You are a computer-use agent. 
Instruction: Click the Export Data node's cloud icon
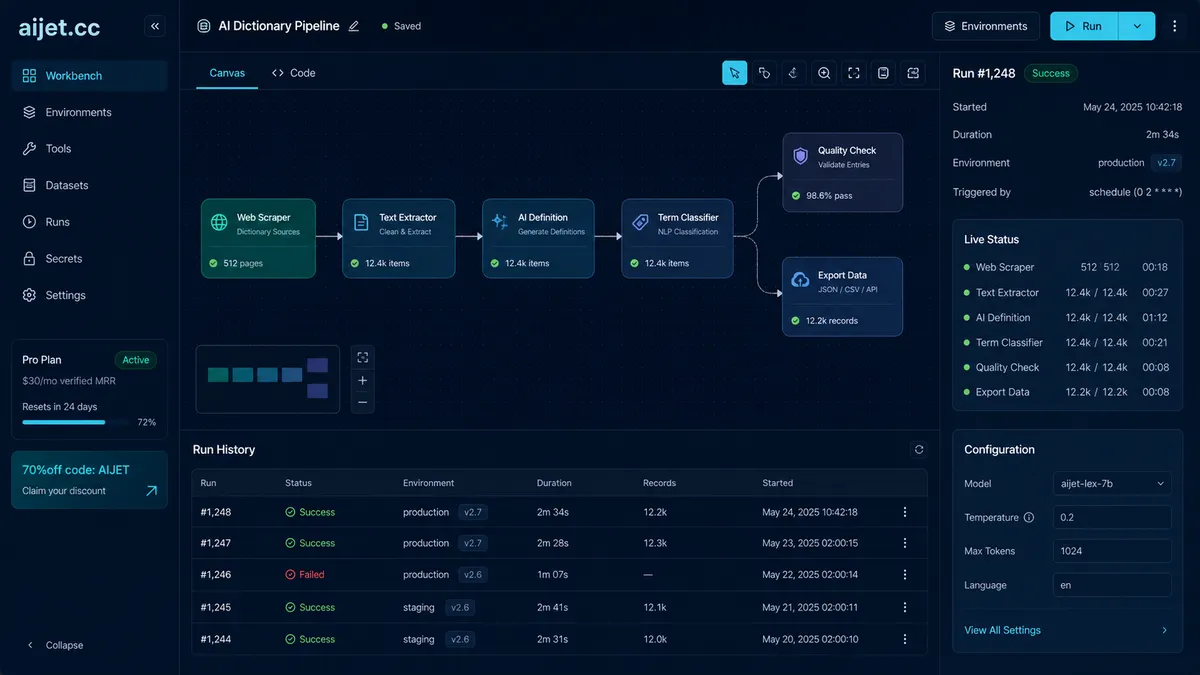click(x=800, y=281)
